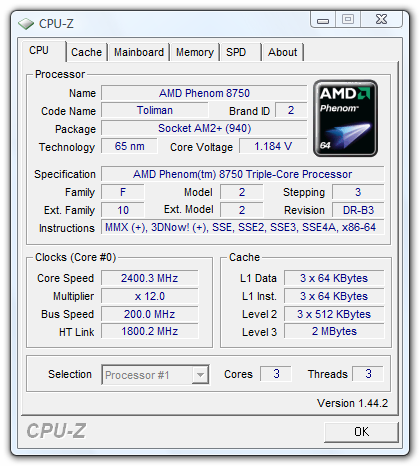Open the About tab
Viewport: 420px width, 466px height.
pyautogui.click(x=283, y=52)
